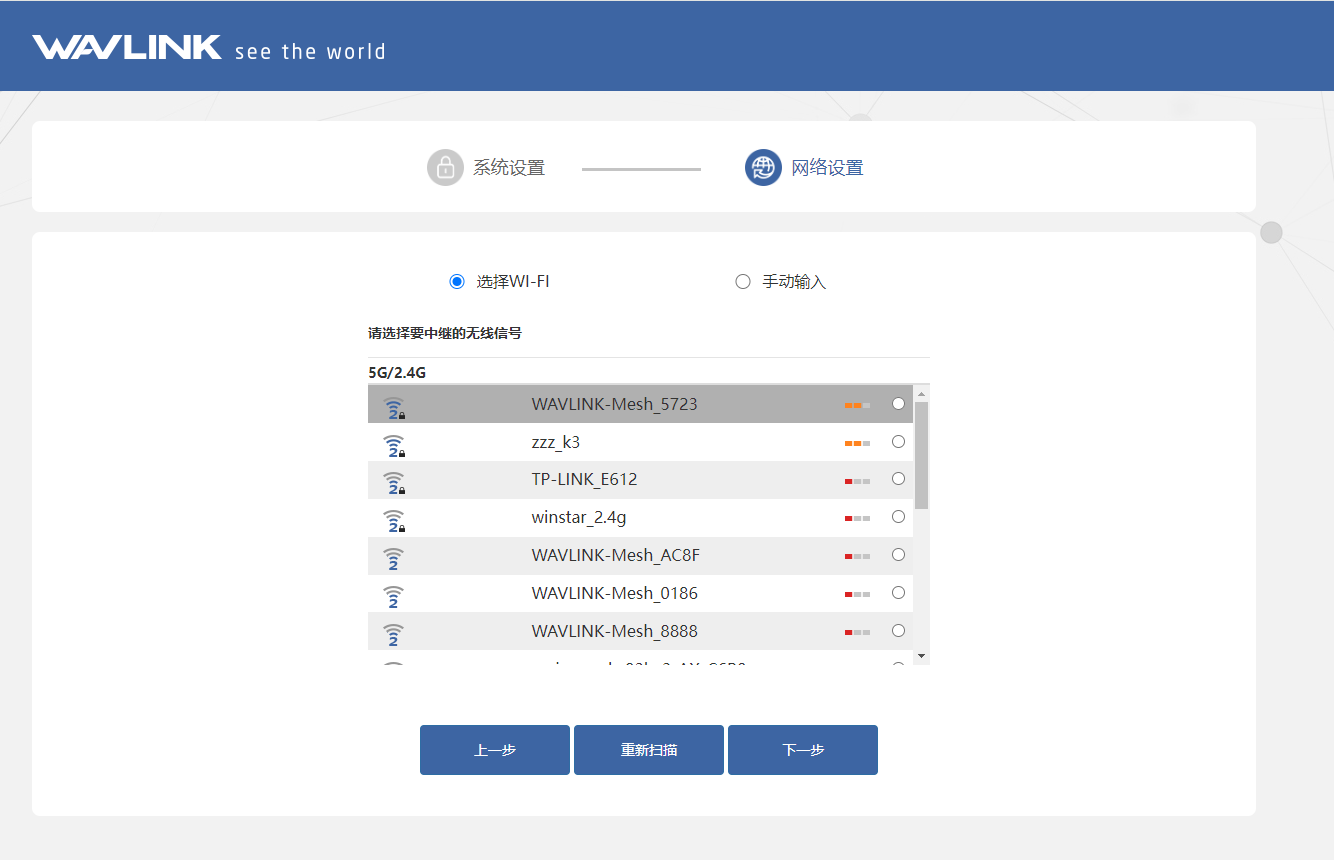The width and height of the screenshot is (1334, 860).
Task: Click the globe icon for 网络设置 step
Action: click(763, 168)
